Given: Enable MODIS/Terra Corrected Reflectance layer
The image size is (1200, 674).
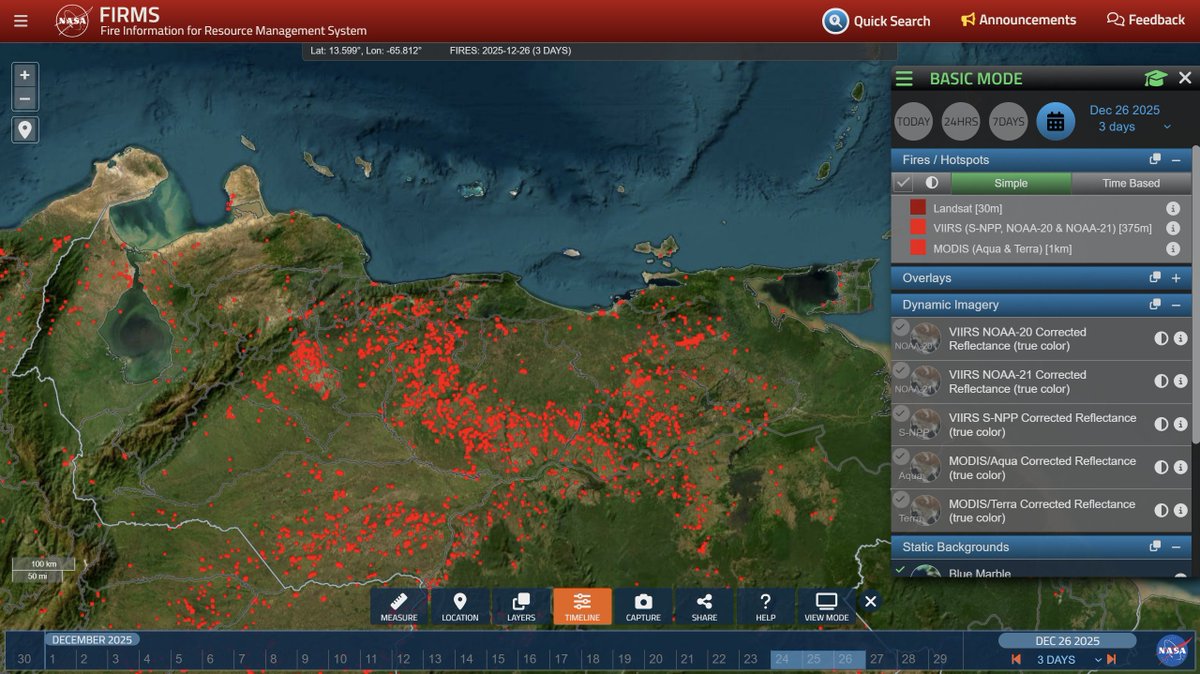Looking at the screenshot, I should point(901,500).
